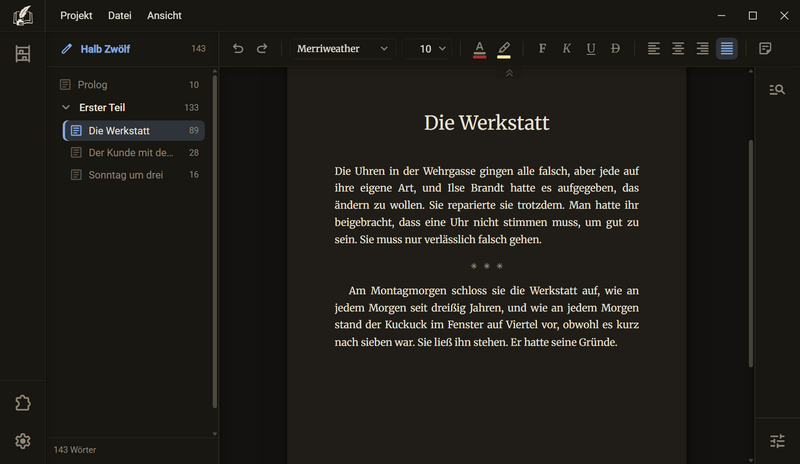Click the quill app logo icon
Screen dimensions: 800x464
pyautogui.click(x=22, y=16)
